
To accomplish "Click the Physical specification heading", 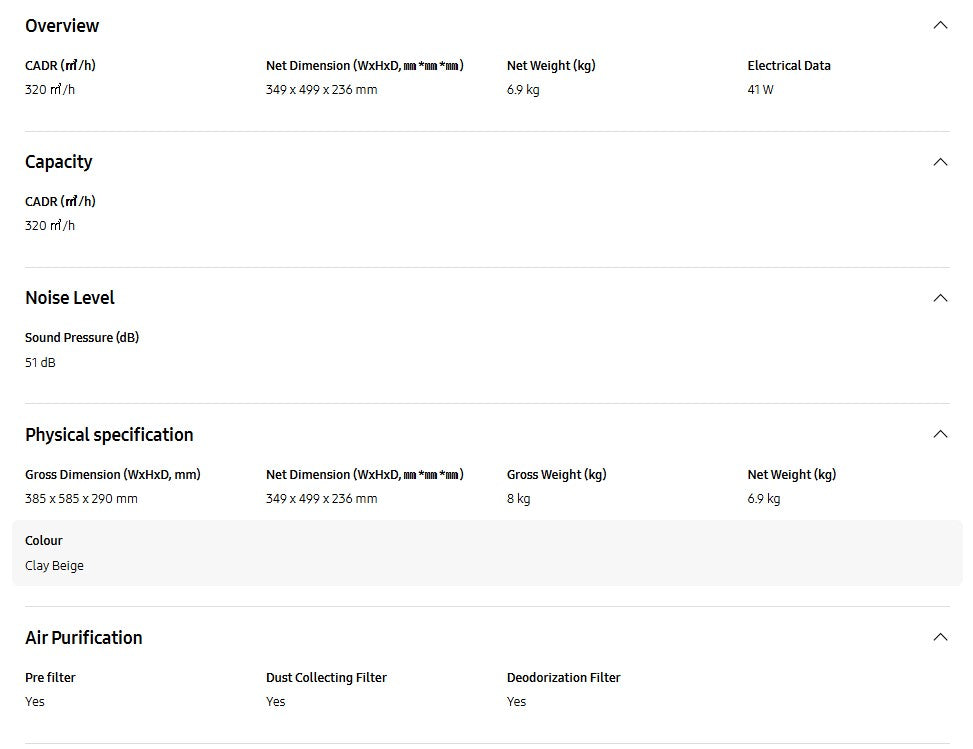I will 109,435.
